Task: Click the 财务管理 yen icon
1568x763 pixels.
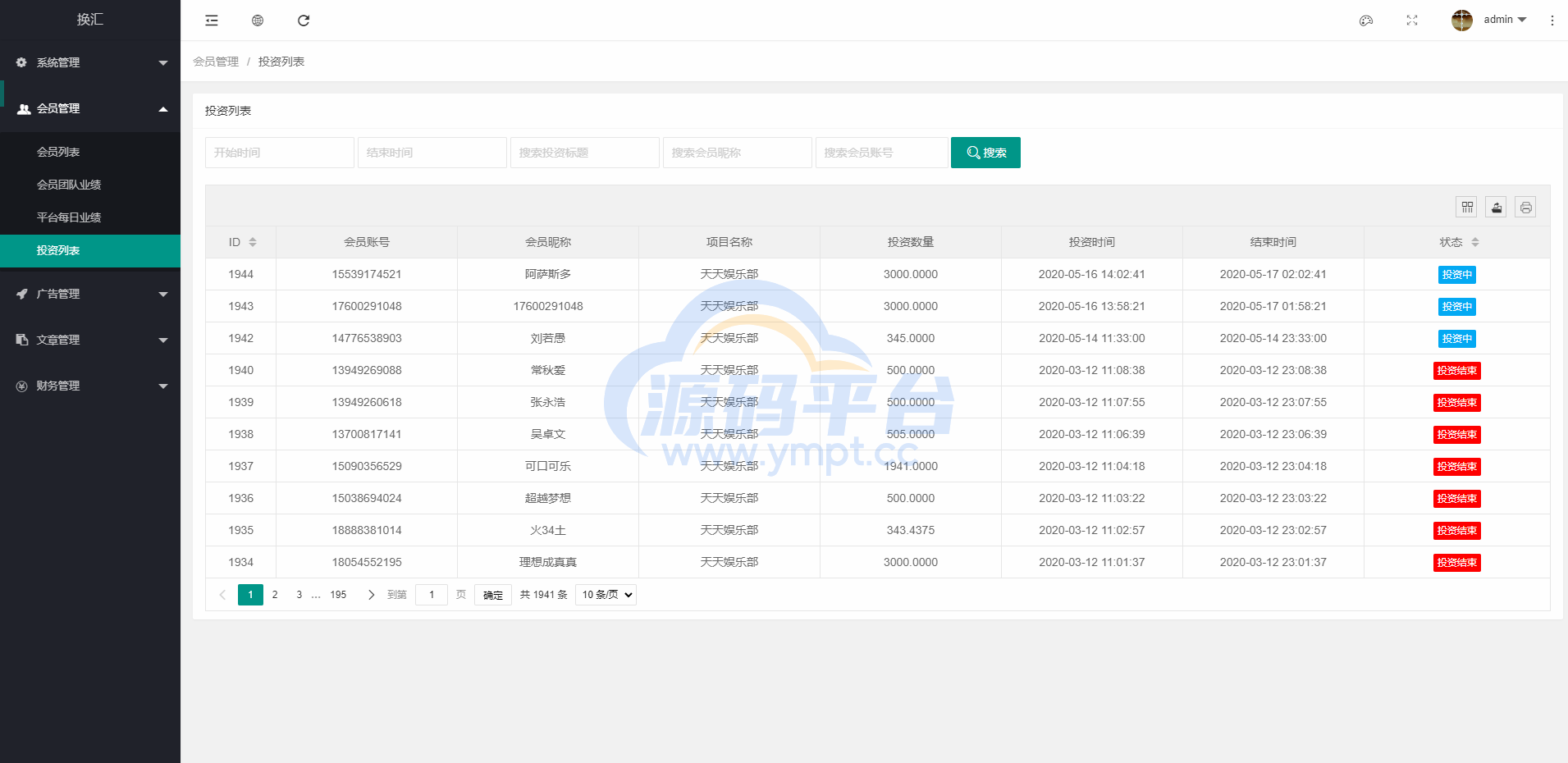Action: click(22, 386)
